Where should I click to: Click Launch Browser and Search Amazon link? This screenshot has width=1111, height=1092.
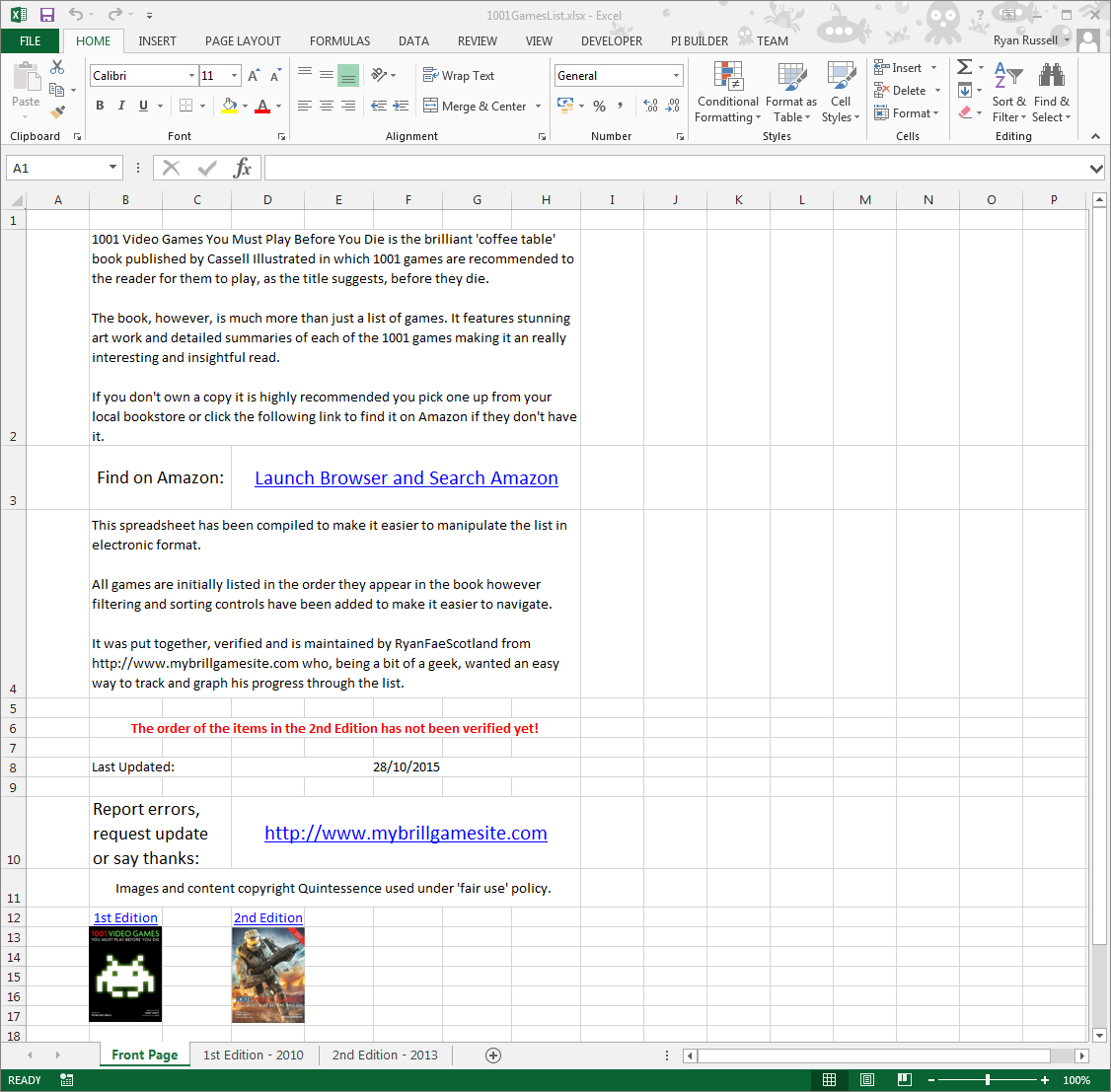(x=406, y=478)
